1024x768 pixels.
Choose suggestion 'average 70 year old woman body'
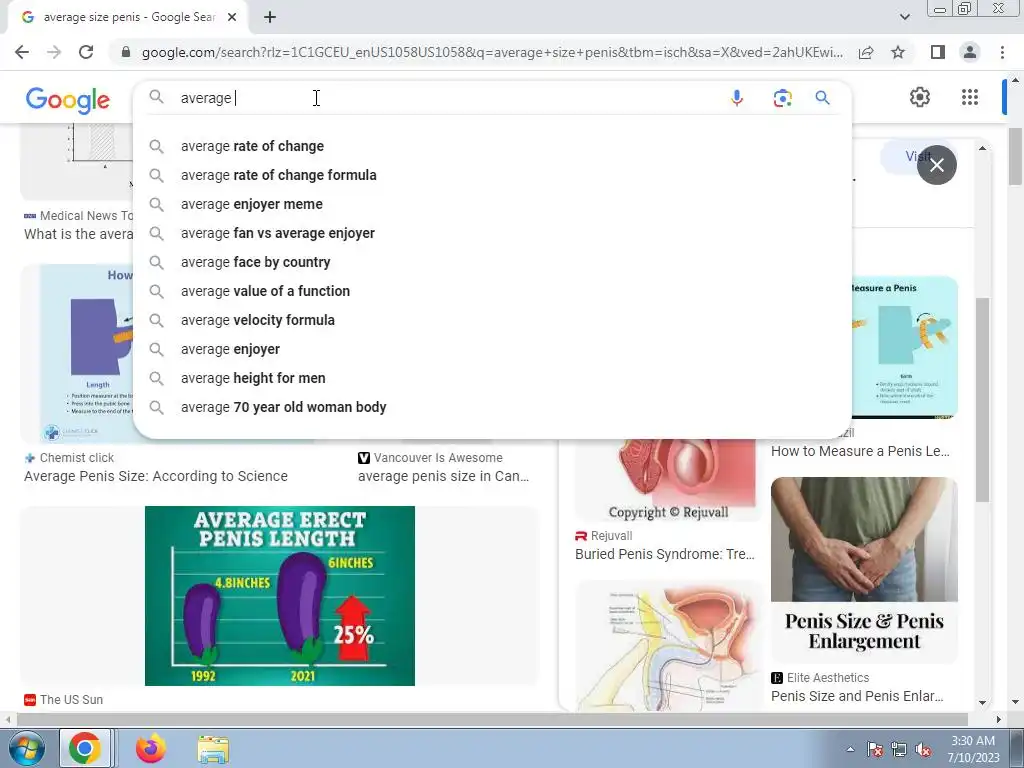492,407
